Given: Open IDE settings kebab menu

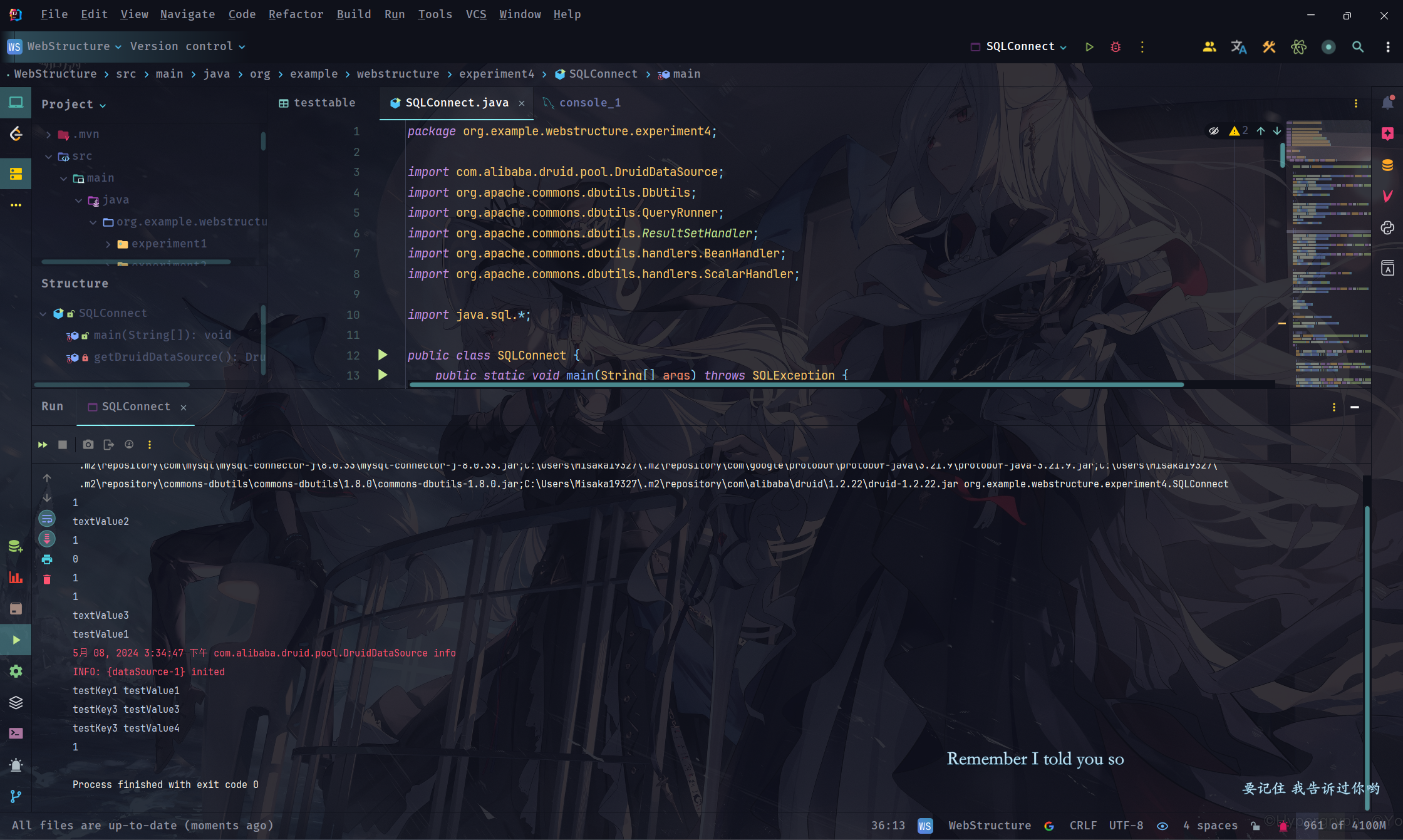Looking at the screenshot, I should coord(1388,47).
